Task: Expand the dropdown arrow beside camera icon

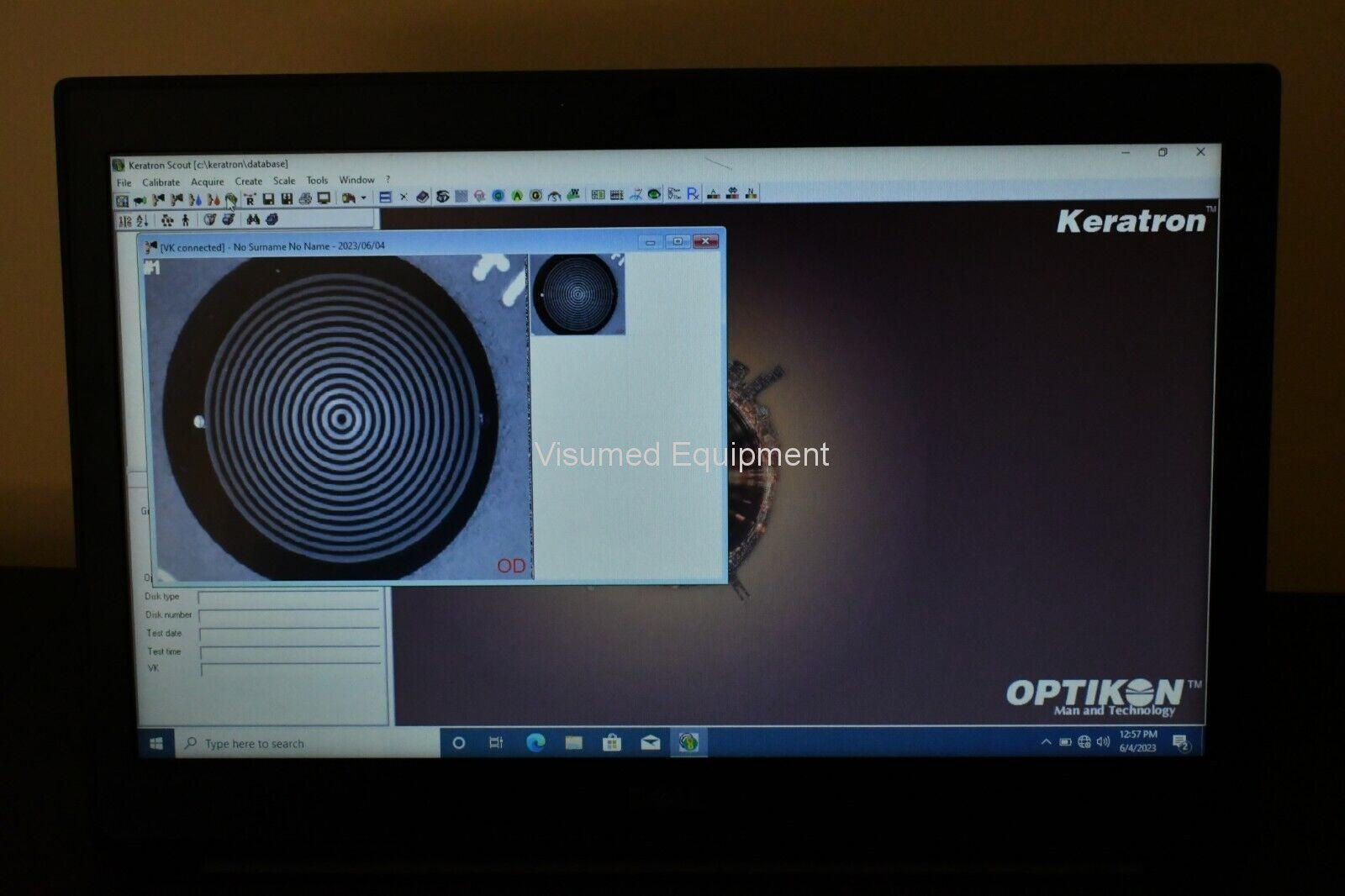Action: (363, 198)
